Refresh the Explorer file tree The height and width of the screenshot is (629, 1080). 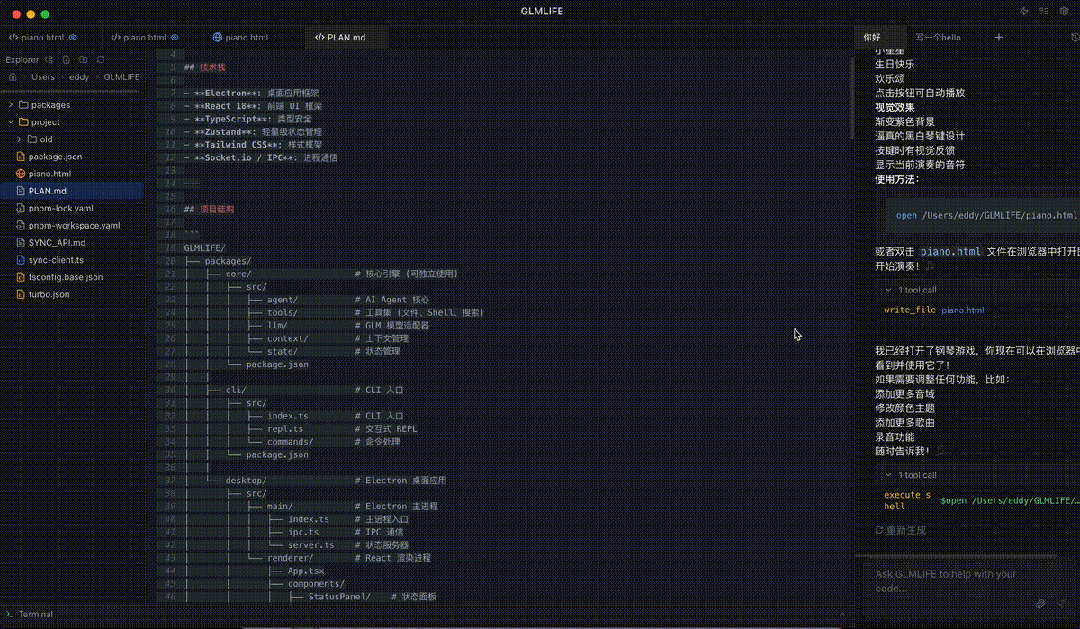[100, 60]
